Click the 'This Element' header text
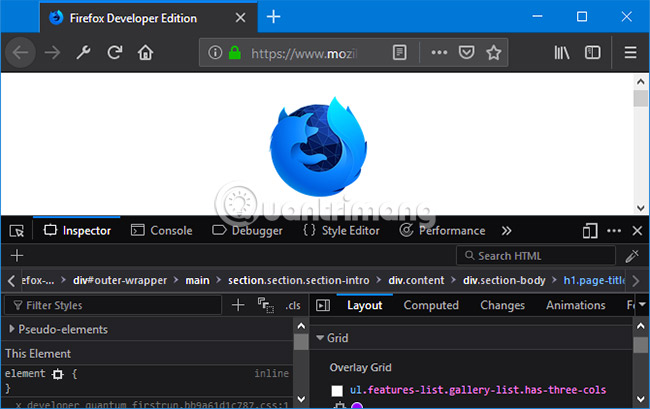This screenshot has width=650, height=409. [x=38, y=353]
